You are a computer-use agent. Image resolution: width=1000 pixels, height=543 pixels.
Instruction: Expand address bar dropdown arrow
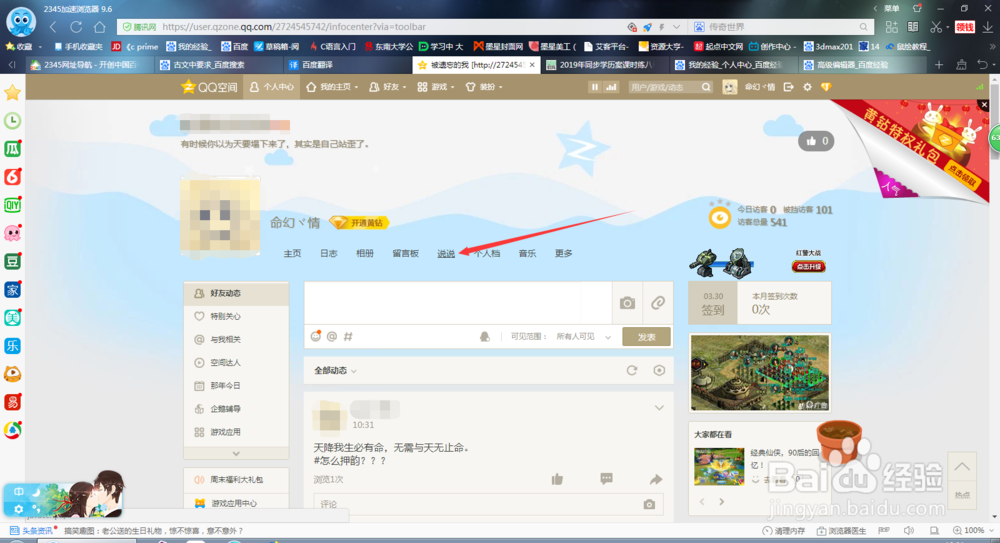pos(676,27)
